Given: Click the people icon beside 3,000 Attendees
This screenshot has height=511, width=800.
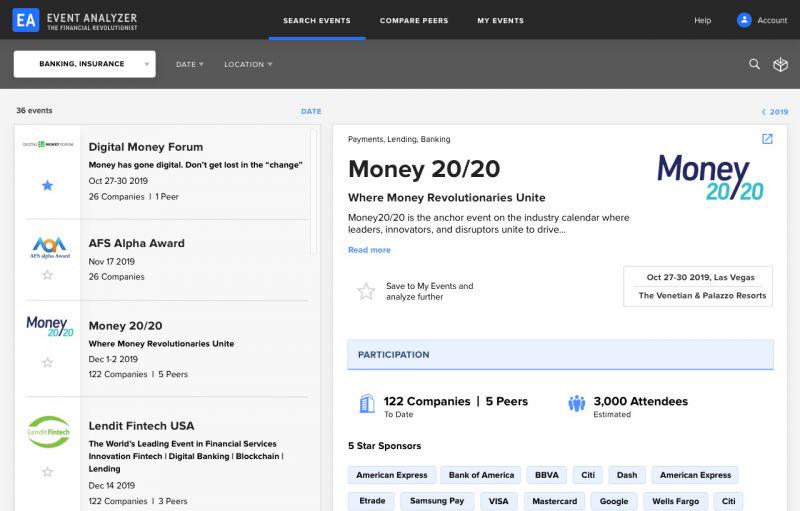Looking at the screenshot, I should 577,403.
